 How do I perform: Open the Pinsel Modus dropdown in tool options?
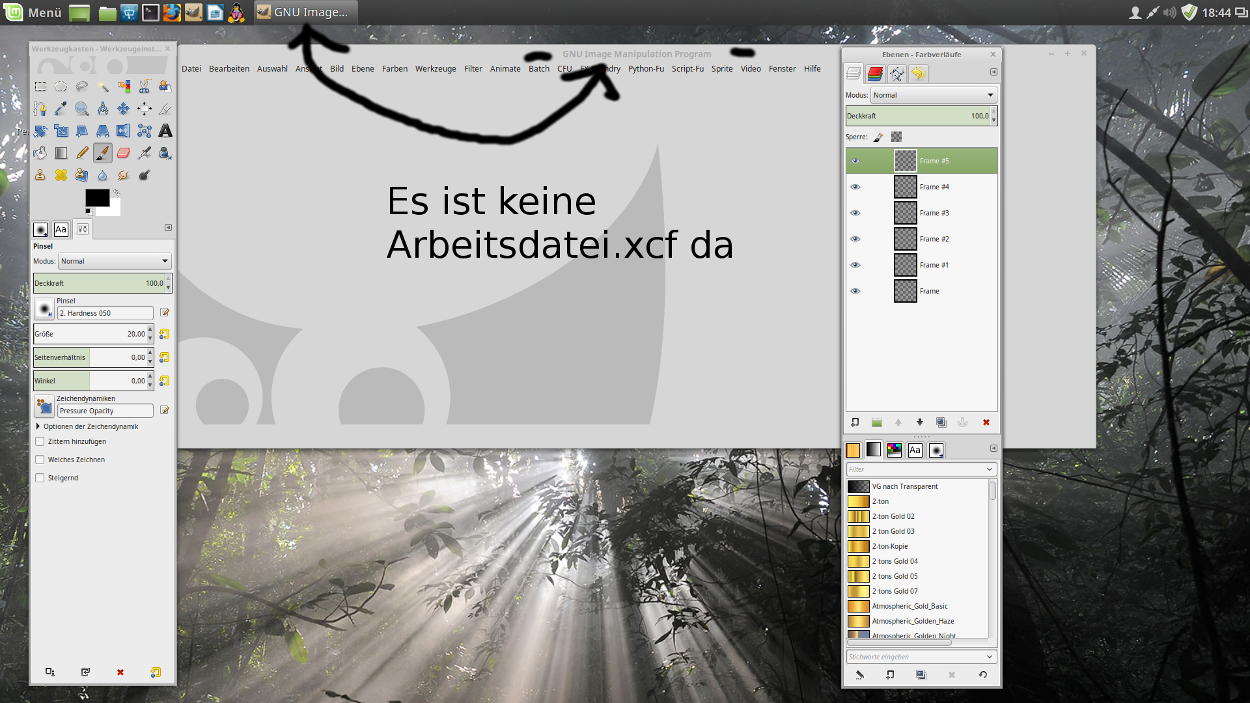114,261
